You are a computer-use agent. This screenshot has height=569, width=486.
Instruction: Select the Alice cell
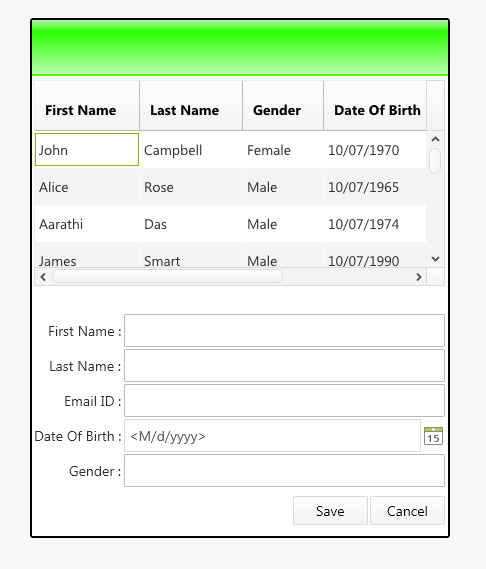click(x=87, y=187)
